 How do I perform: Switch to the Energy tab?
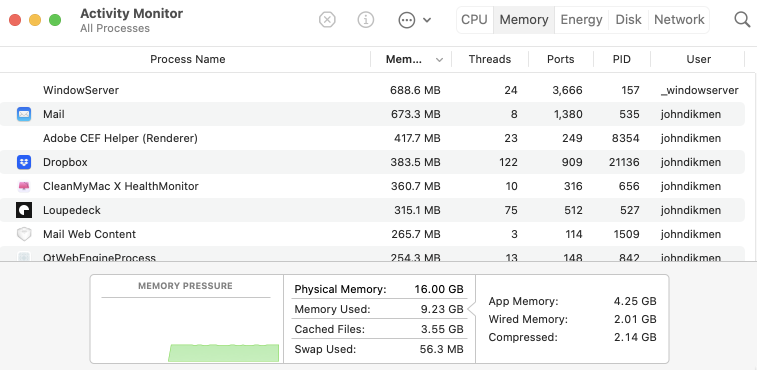tap(581, 20)
